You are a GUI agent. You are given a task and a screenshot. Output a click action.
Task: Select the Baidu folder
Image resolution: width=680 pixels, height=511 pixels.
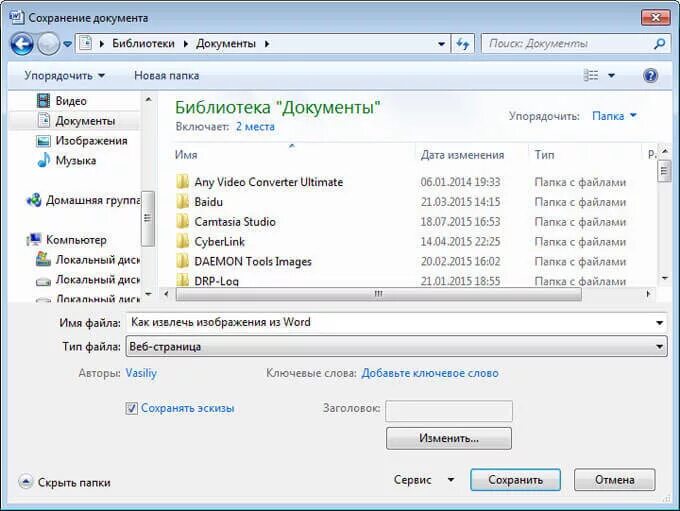tap(208, 202)
